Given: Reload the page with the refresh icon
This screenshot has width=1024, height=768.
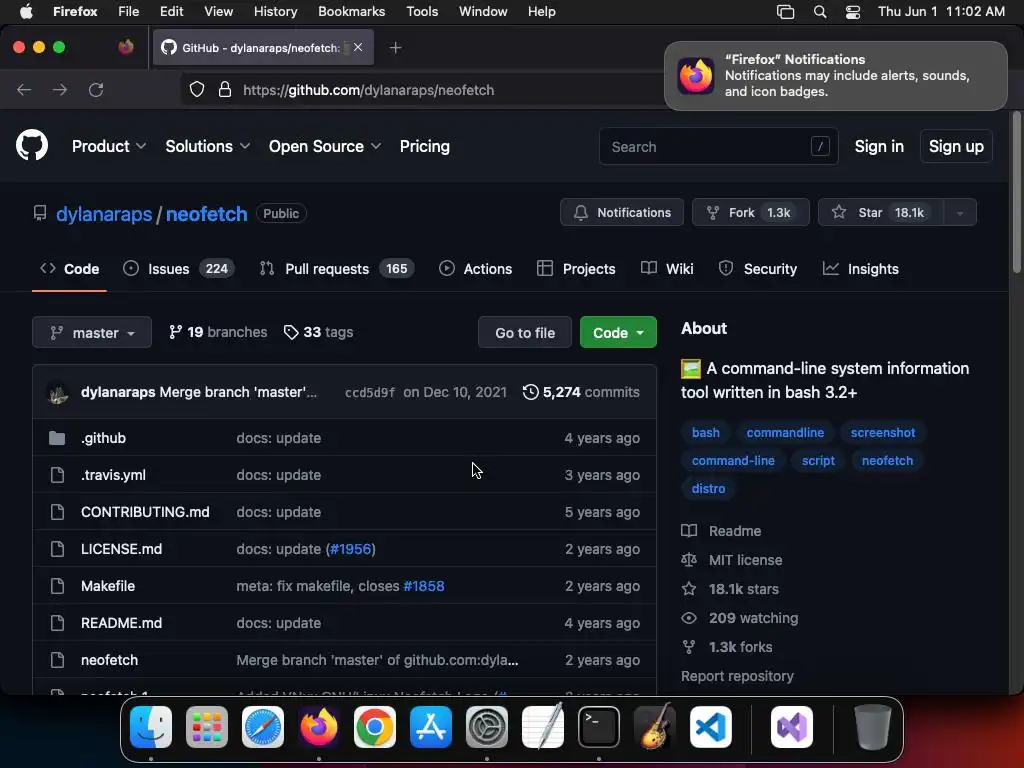Looking at the screenshot, I should coord(96,89).
